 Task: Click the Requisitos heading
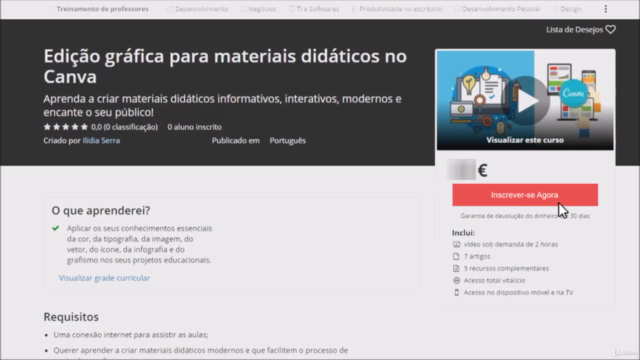click(x=71, y=317)
